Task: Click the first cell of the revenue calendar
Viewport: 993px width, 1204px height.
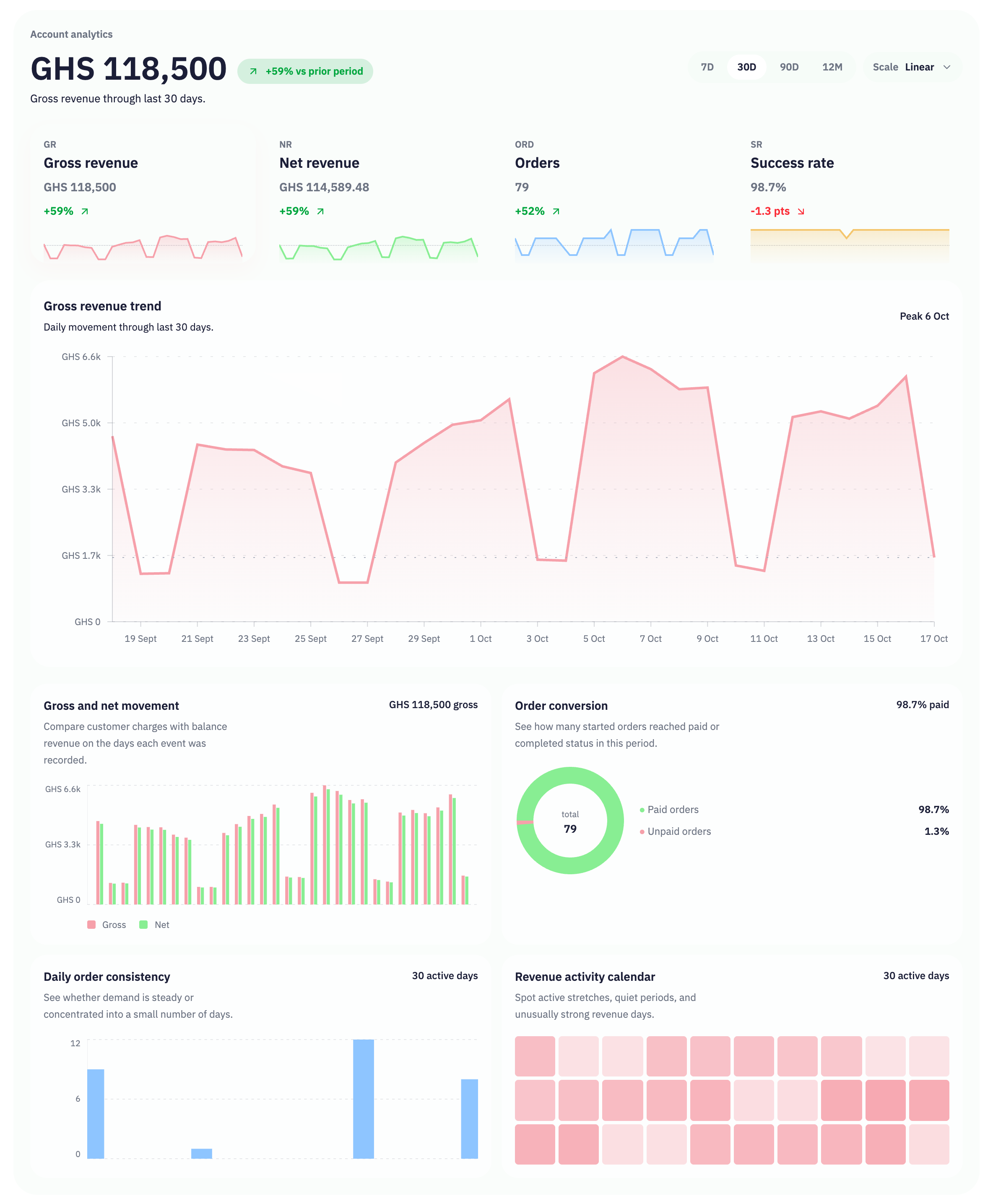Action: click(x=535, y=1056)
